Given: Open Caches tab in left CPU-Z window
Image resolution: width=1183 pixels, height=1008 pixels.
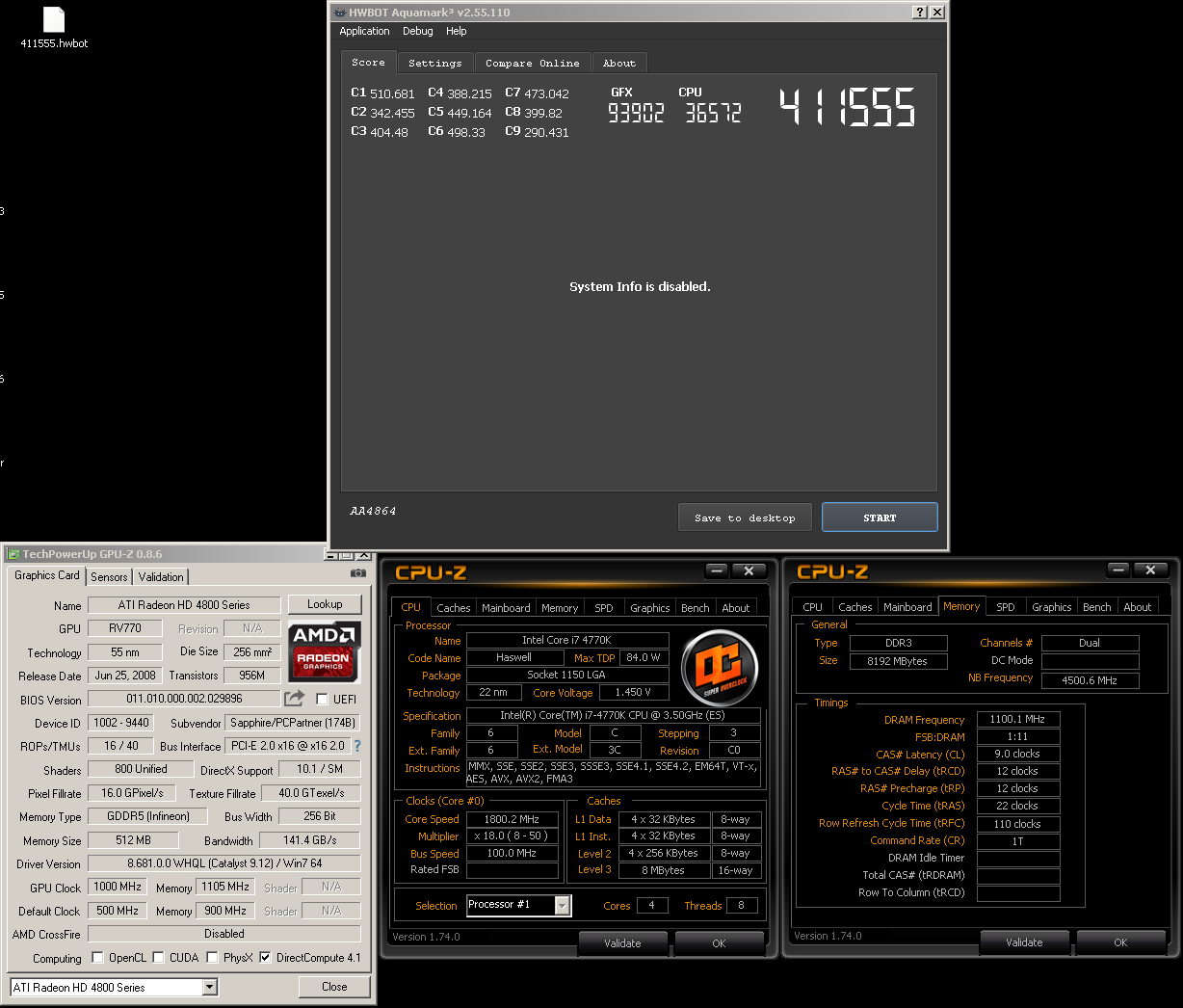Looking at the screenshot, I should [x=454, y=608].
